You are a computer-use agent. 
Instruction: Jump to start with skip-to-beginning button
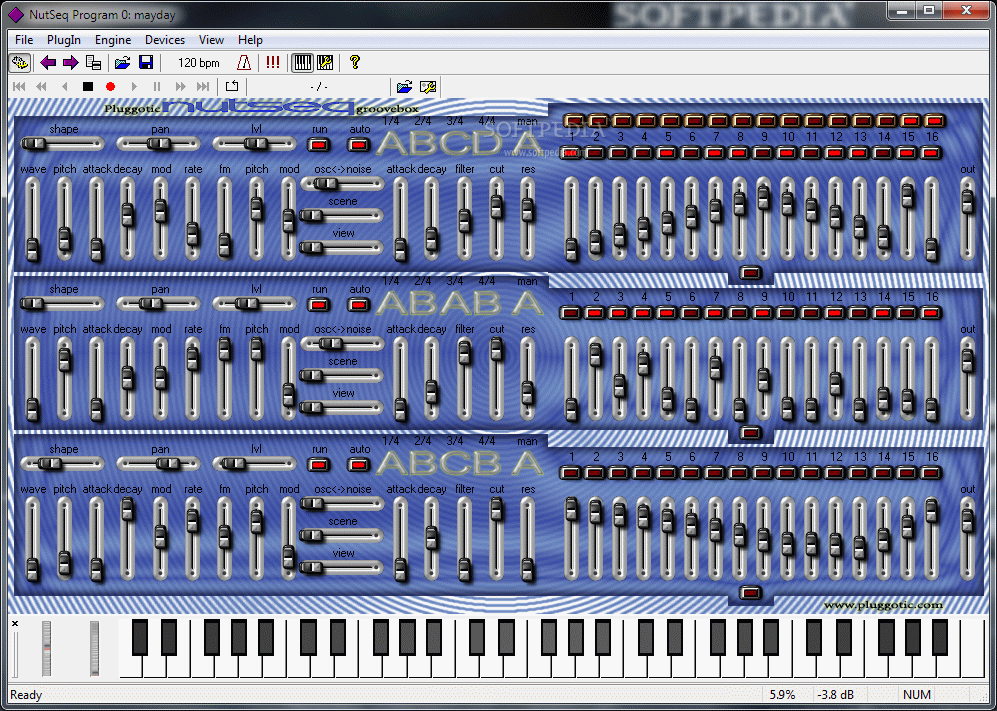tap(19, 86)
